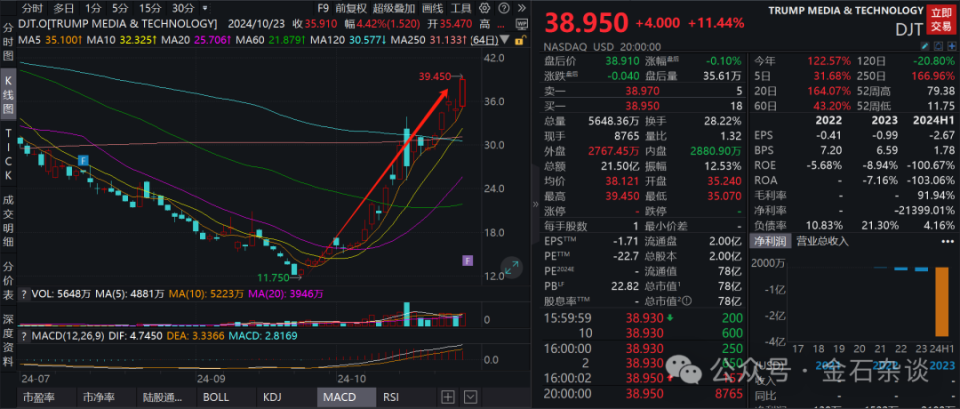
Task: Click the F9 button
Action: tap(324, 9)
